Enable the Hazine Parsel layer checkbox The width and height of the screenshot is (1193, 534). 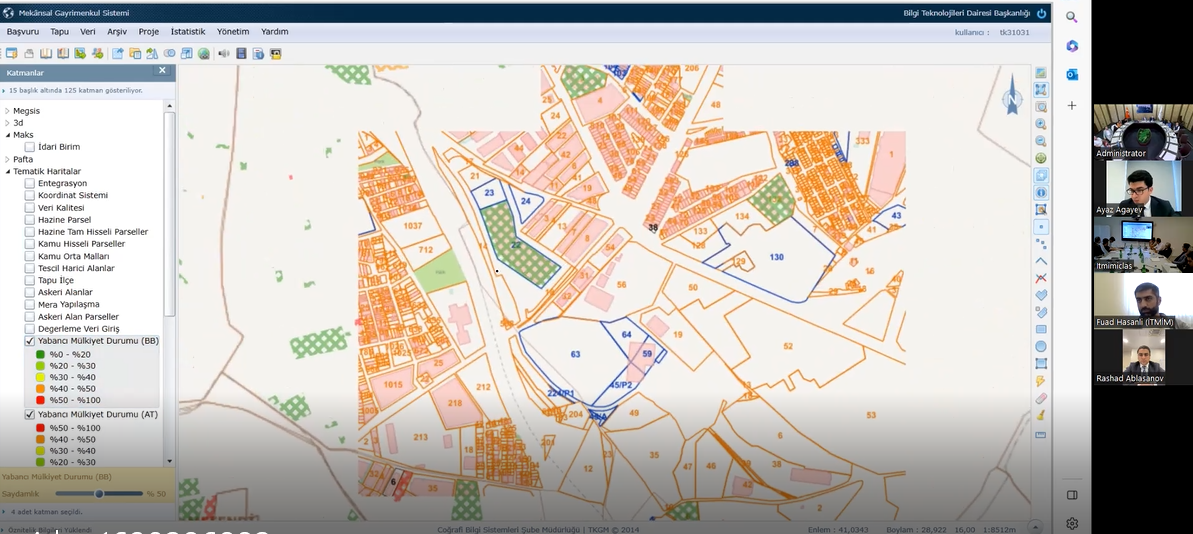pos(30,220)
